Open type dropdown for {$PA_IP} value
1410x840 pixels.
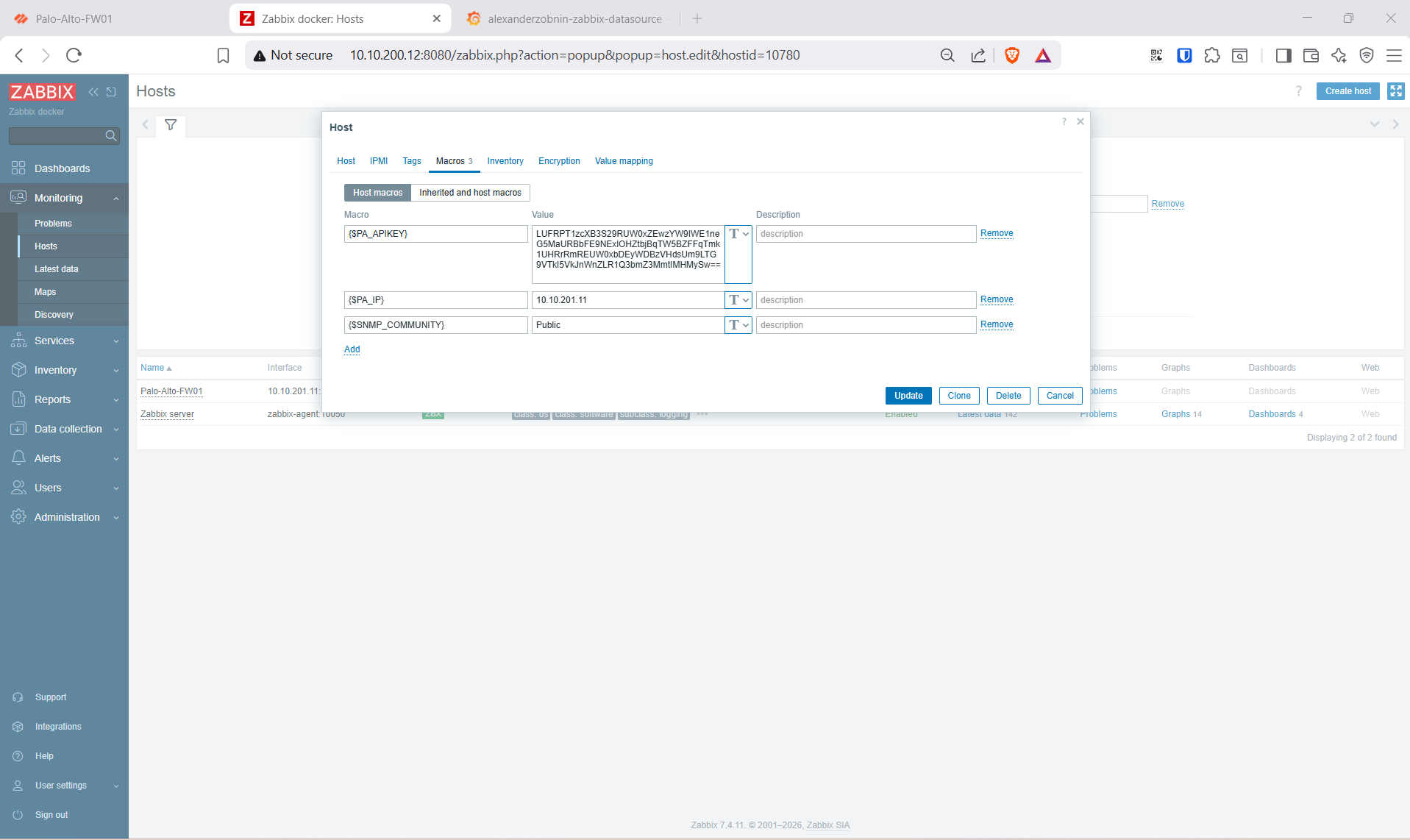[738, 300]
